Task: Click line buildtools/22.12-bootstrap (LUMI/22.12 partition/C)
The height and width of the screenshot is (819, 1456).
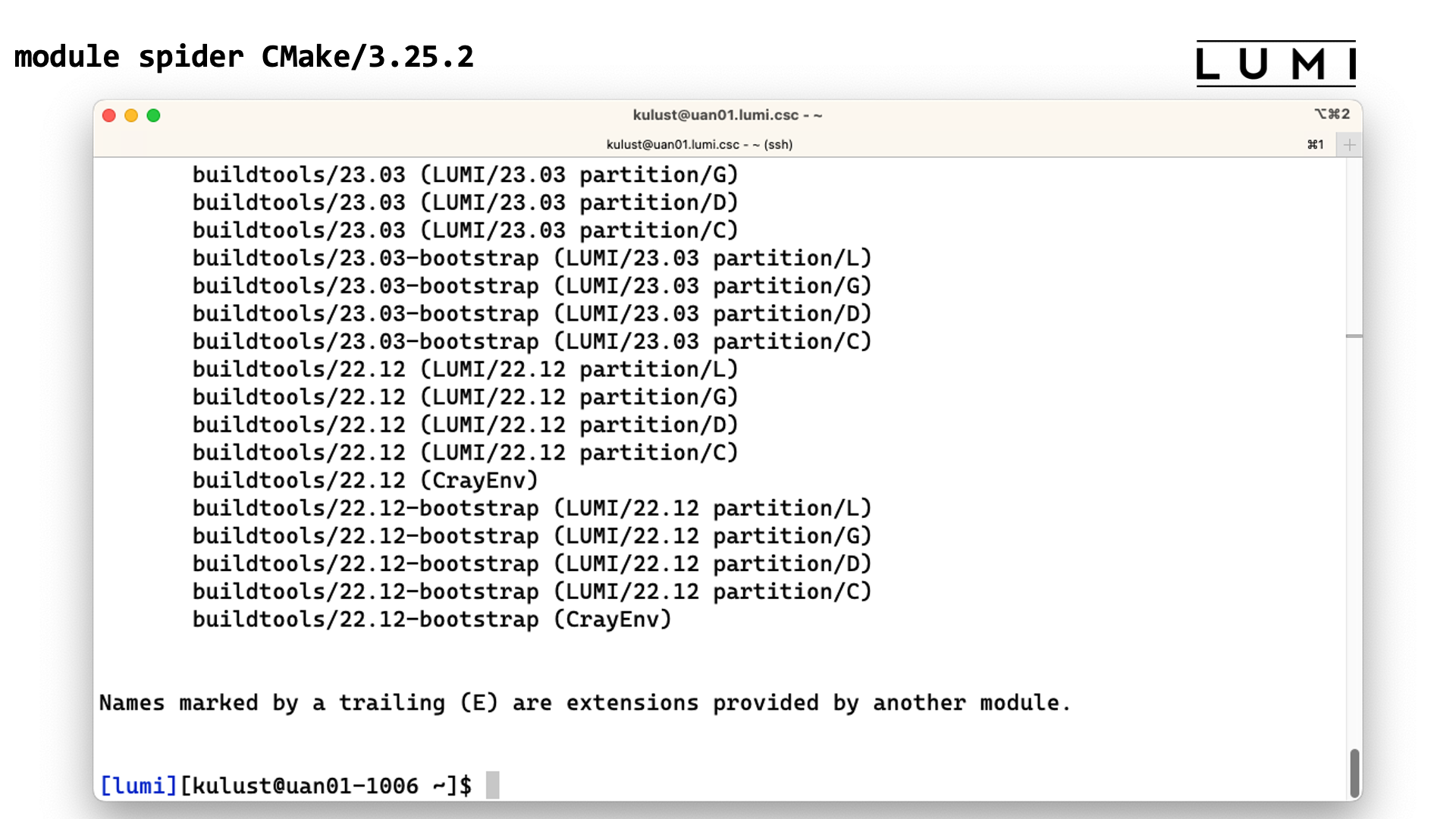Action: (532, 592)
